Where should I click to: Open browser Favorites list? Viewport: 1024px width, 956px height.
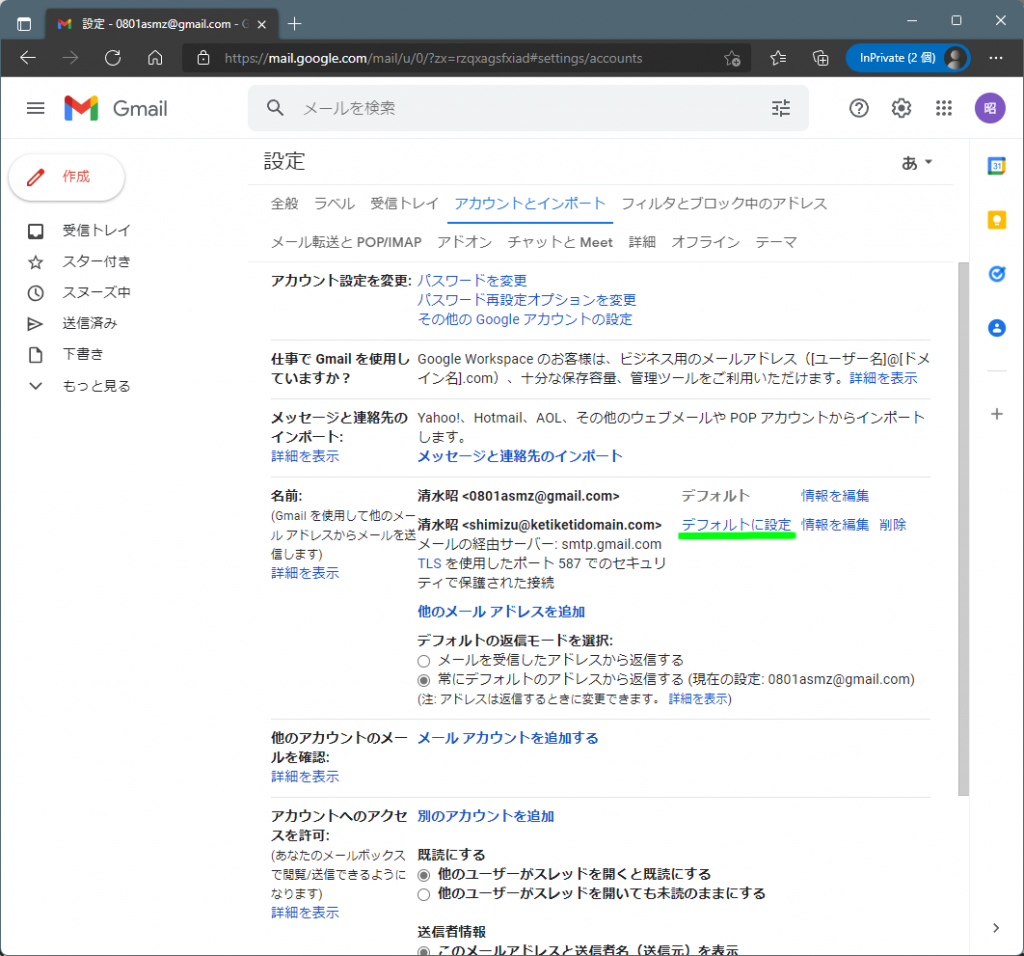(x=778, y=58)
